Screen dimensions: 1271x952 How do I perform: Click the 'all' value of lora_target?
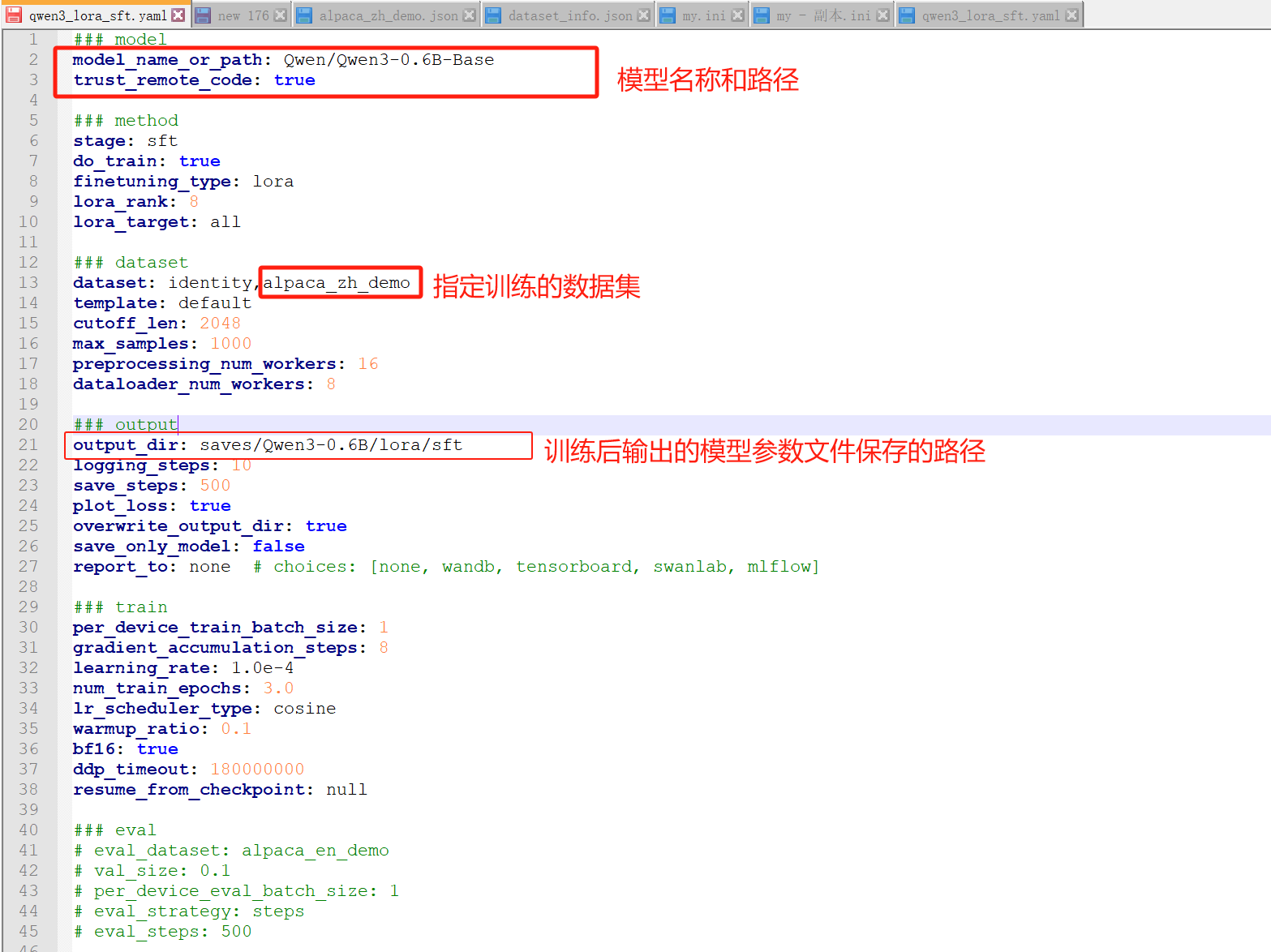225,222
